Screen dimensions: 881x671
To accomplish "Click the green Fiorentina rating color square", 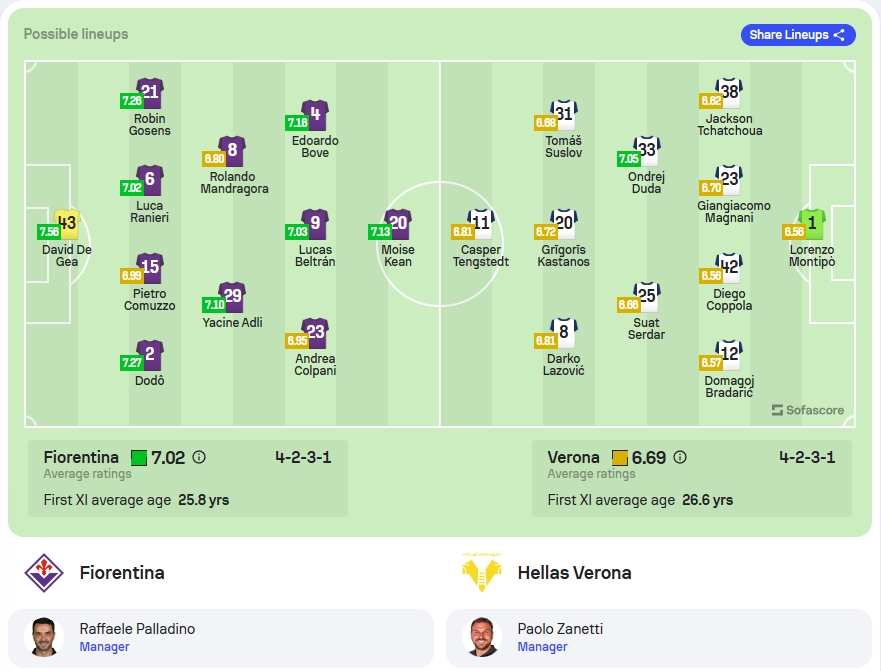I will point(139,458).
